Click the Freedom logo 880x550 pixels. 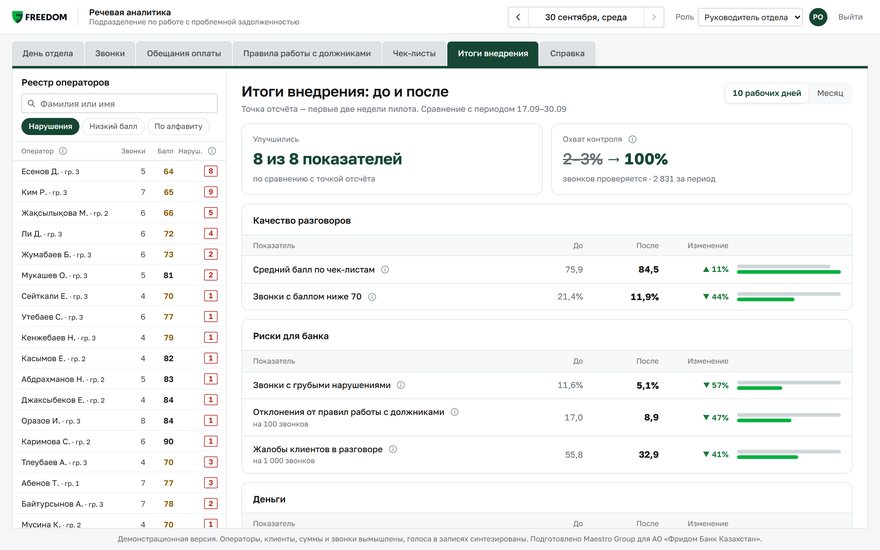pos(39,17)
